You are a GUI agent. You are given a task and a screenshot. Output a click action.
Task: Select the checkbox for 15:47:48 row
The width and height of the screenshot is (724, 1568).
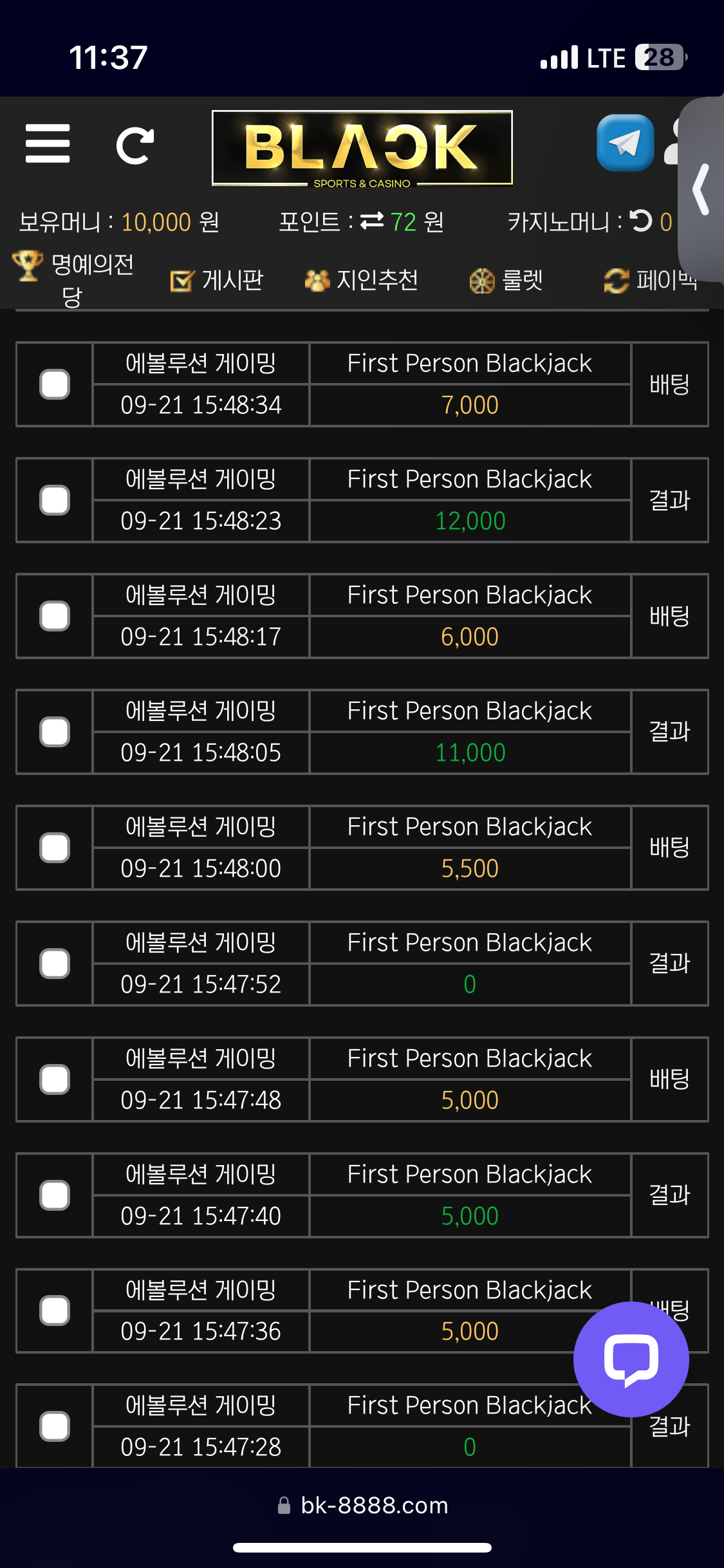55,1079
